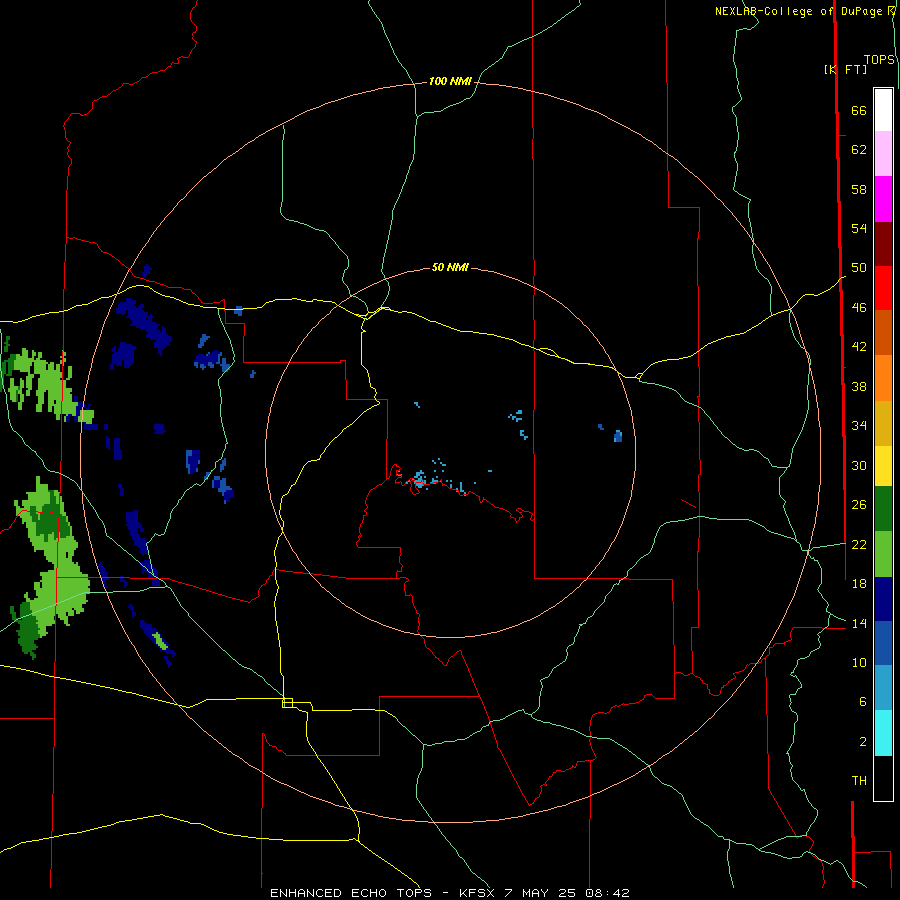Select the bright red legend swatch
Screen dimensions: 900x900
pos(883,288)
